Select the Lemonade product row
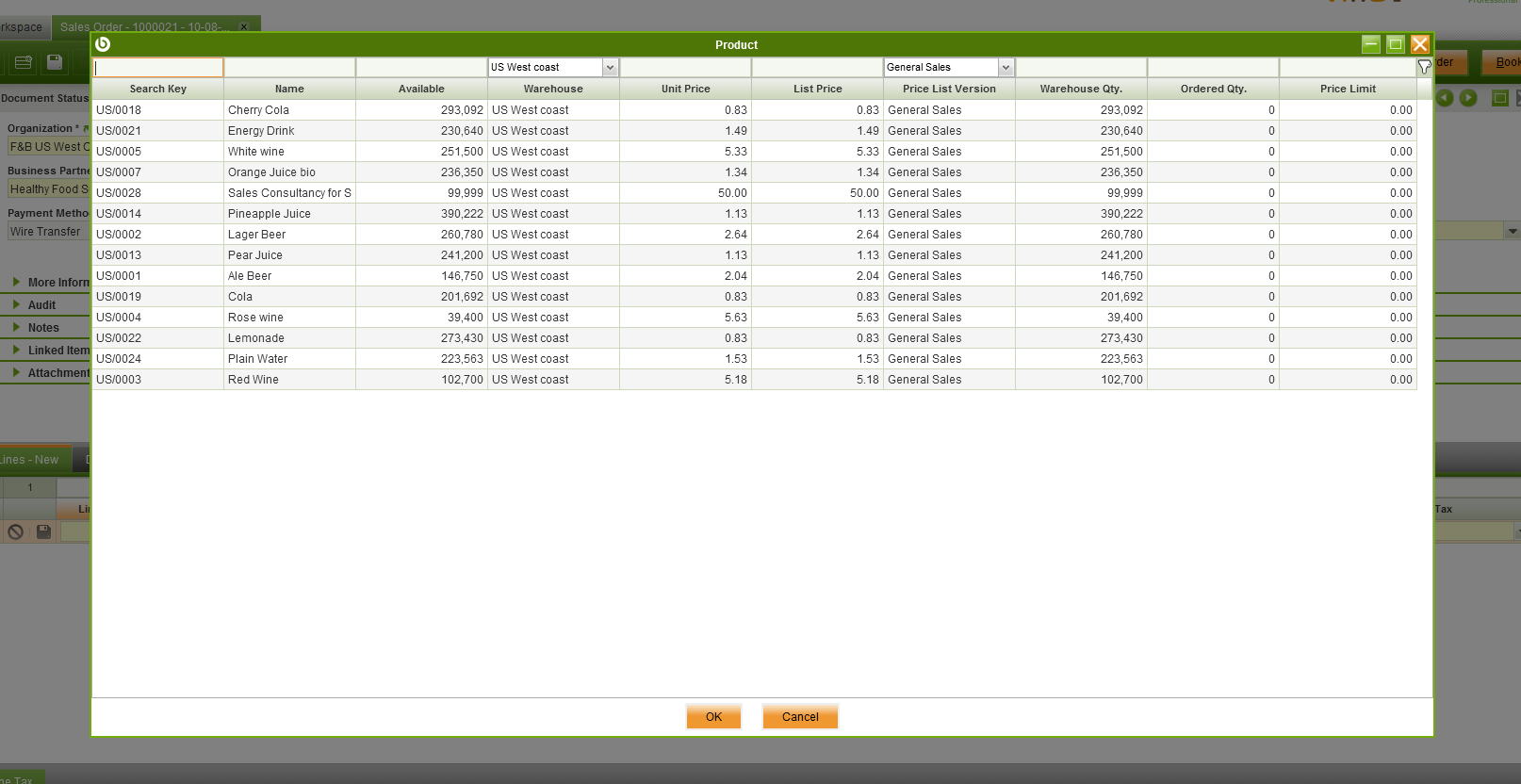The width and height of the screenshot is (1521, 784). pos(255,338)
